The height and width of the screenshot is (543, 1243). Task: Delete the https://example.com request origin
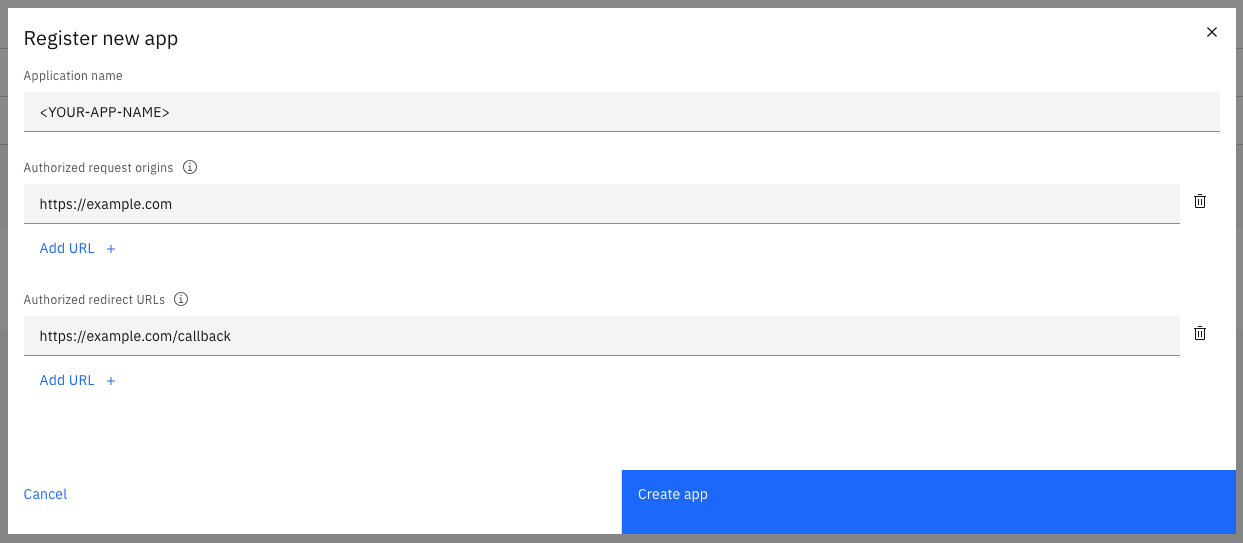coord(1200,201)
